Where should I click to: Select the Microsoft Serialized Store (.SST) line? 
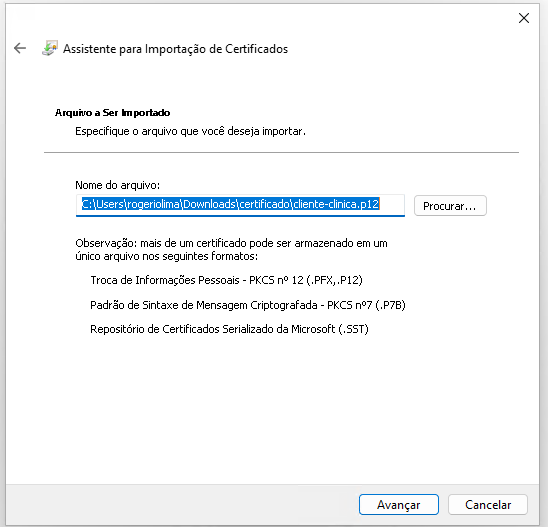tap(229, 329)
